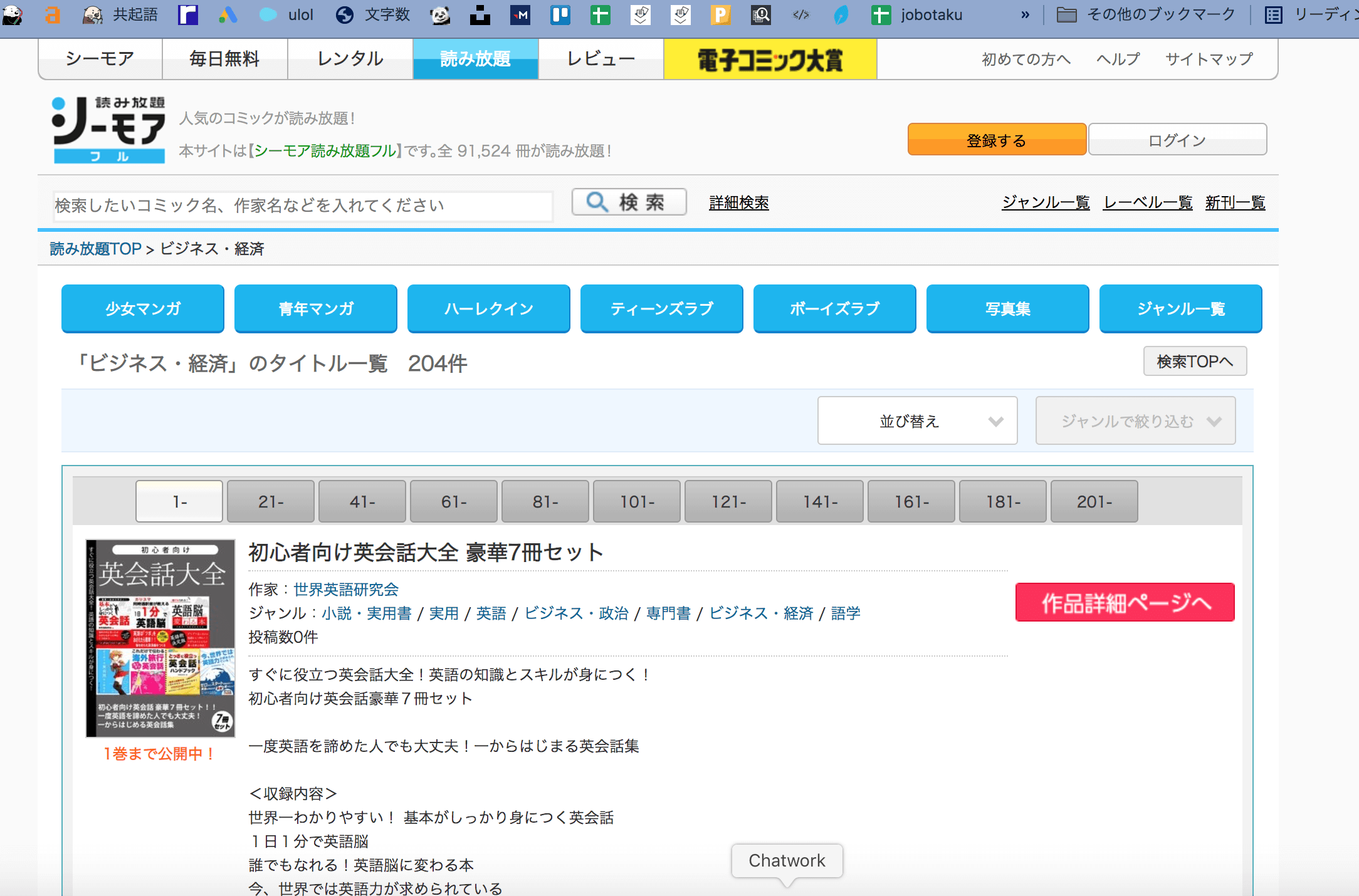Select the レビュー tab
This screenshot has width=1359, height=896.
coord(601,59)
